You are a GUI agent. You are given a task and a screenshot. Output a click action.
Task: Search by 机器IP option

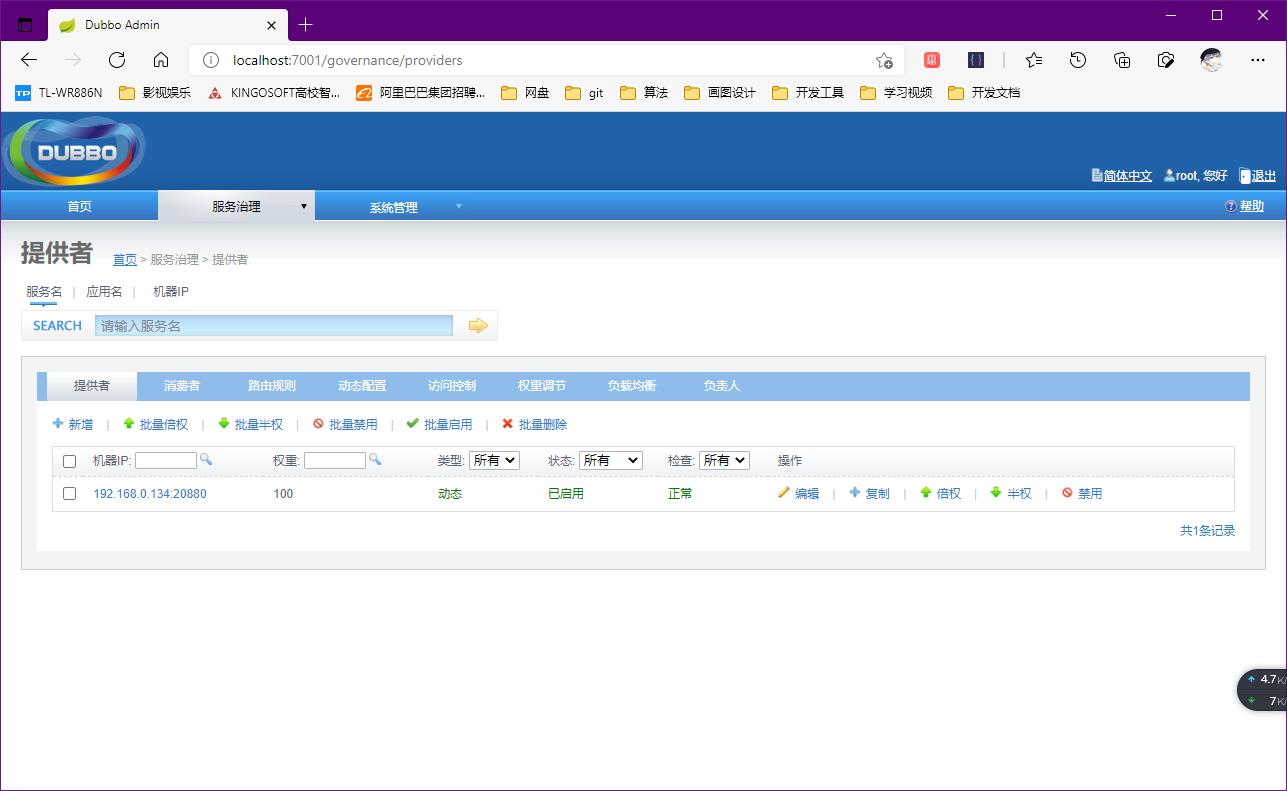(171, 291)
